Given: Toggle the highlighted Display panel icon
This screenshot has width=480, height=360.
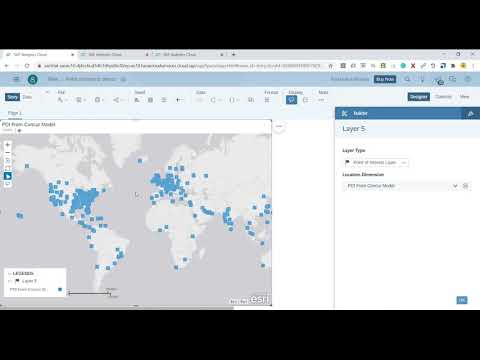Looking at the screenshot, I should point(291,100).
